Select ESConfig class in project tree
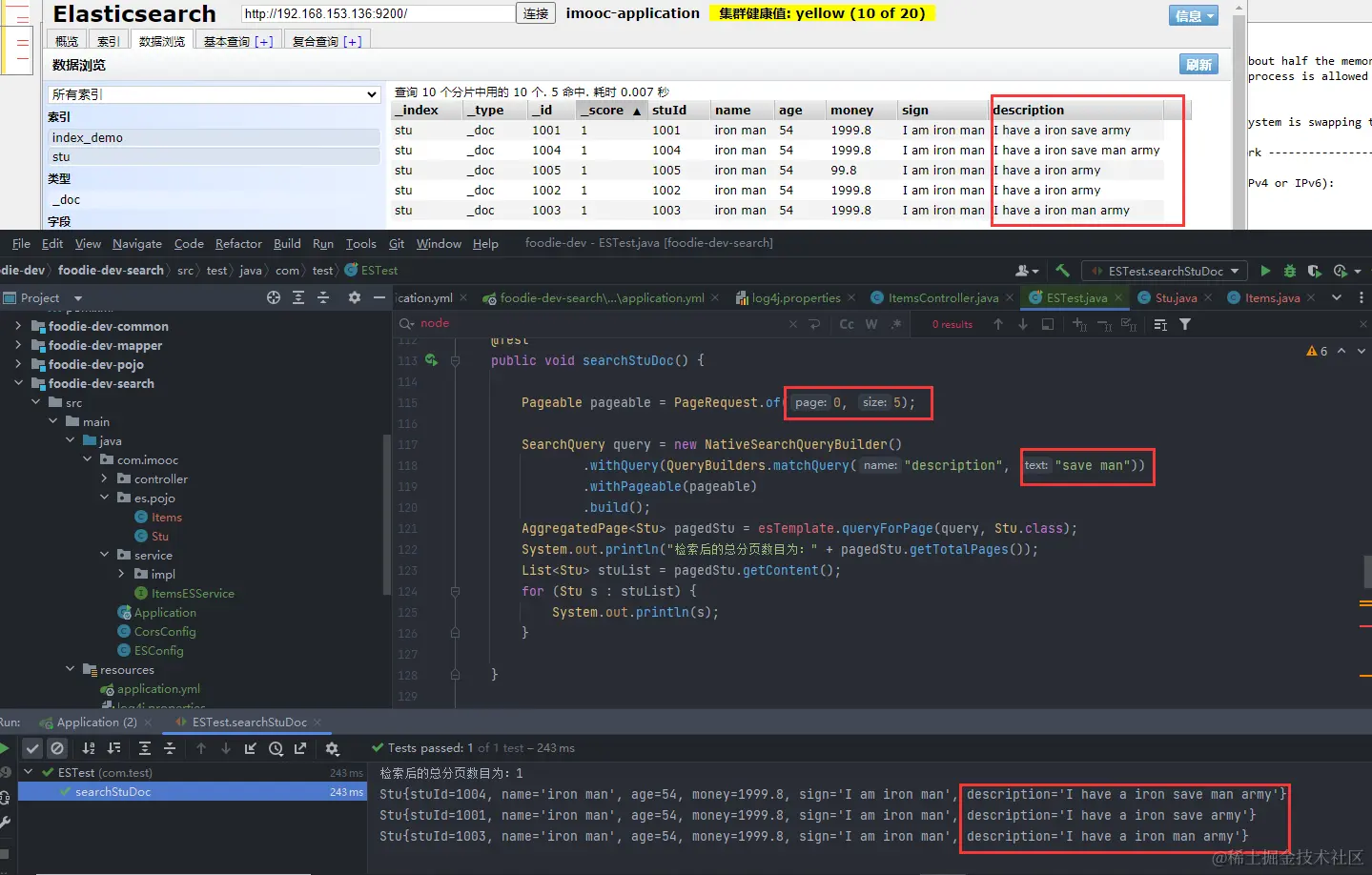This screenshot has height=875, width=1372. click(158, 651)
